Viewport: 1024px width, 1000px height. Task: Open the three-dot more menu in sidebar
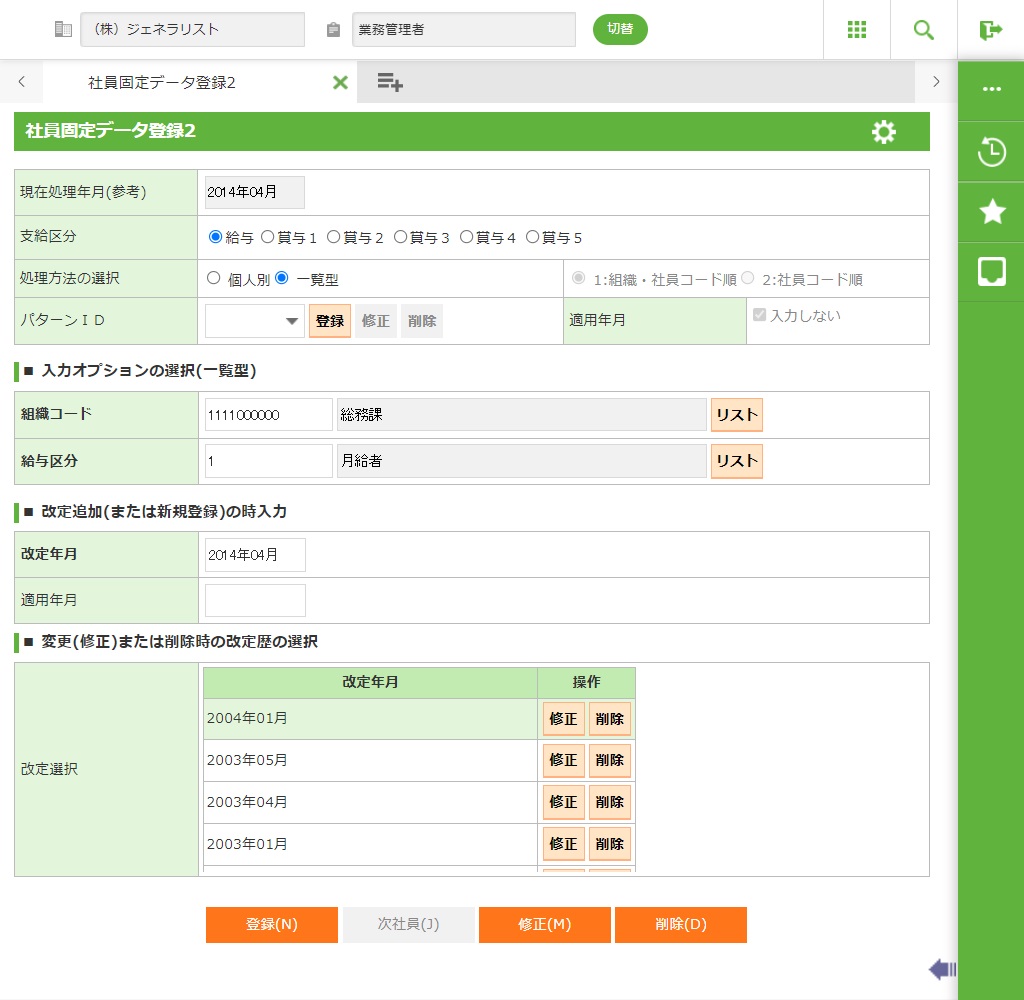[x=991, y=89]
